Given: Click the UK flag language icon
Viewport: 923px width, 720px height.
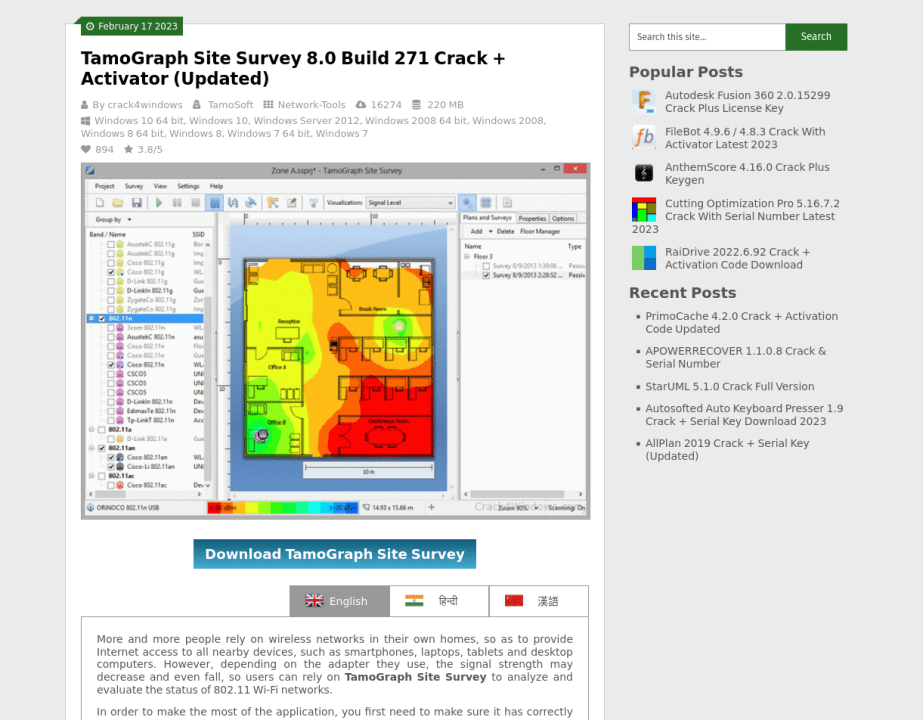Looking at the screenshot, I should (x=314, y=601).
